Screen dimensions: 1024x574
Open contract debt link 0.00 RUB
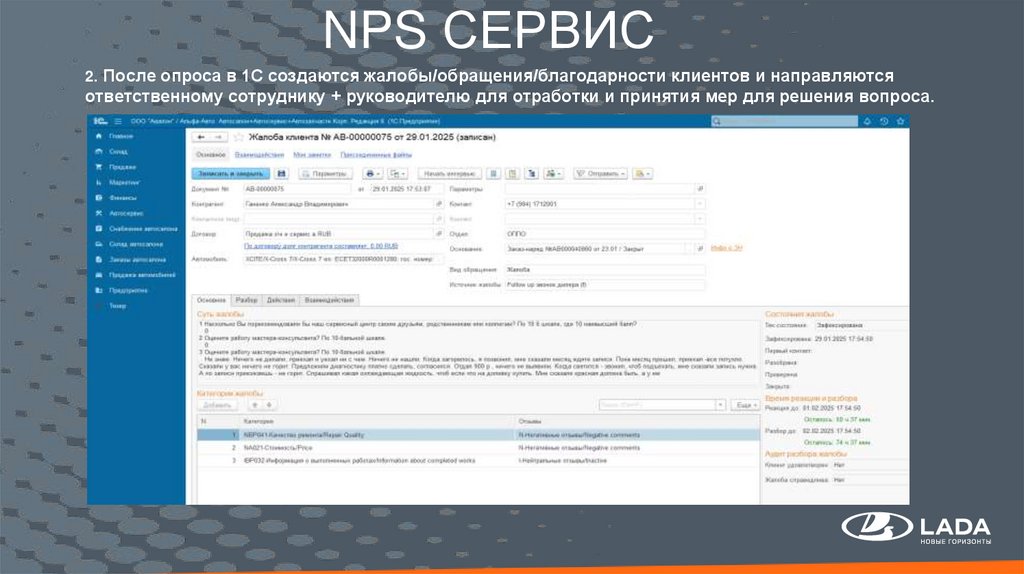[321, 246]
